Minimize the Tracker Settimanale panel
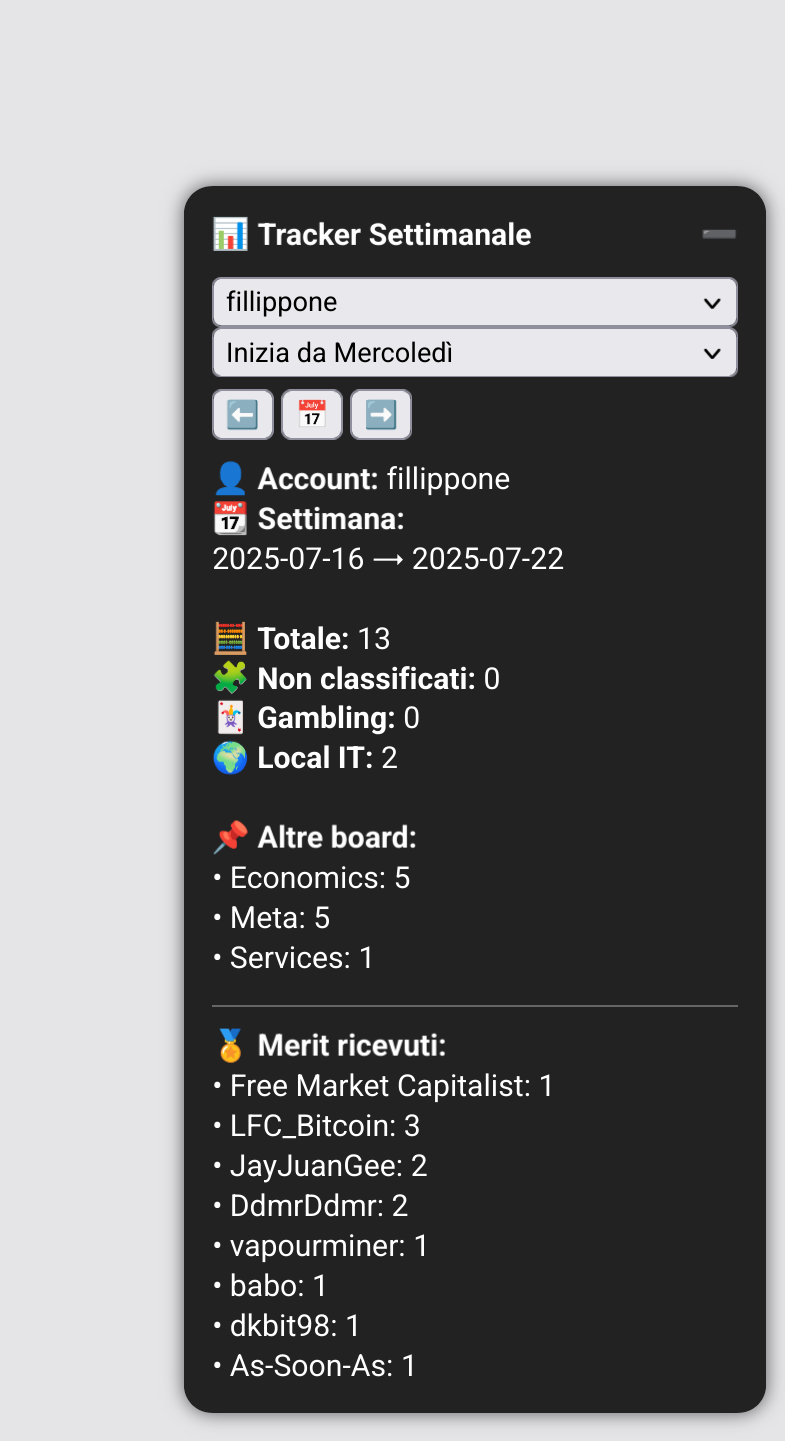This screenshot has width=785, height=1441. (x=719, y=234)
